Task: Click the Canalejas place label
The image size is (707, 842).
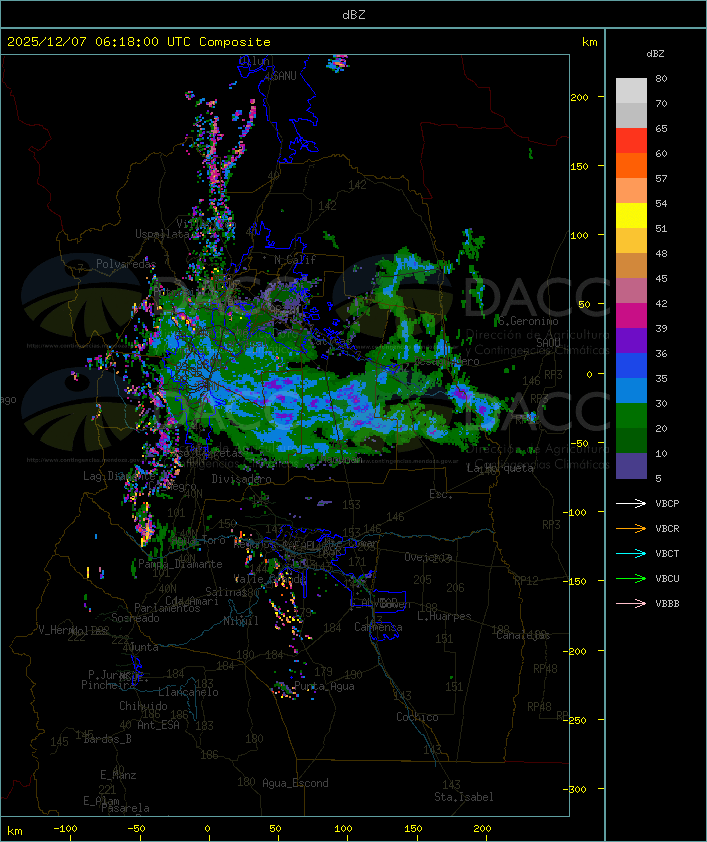Action: [x=523, y=635]
